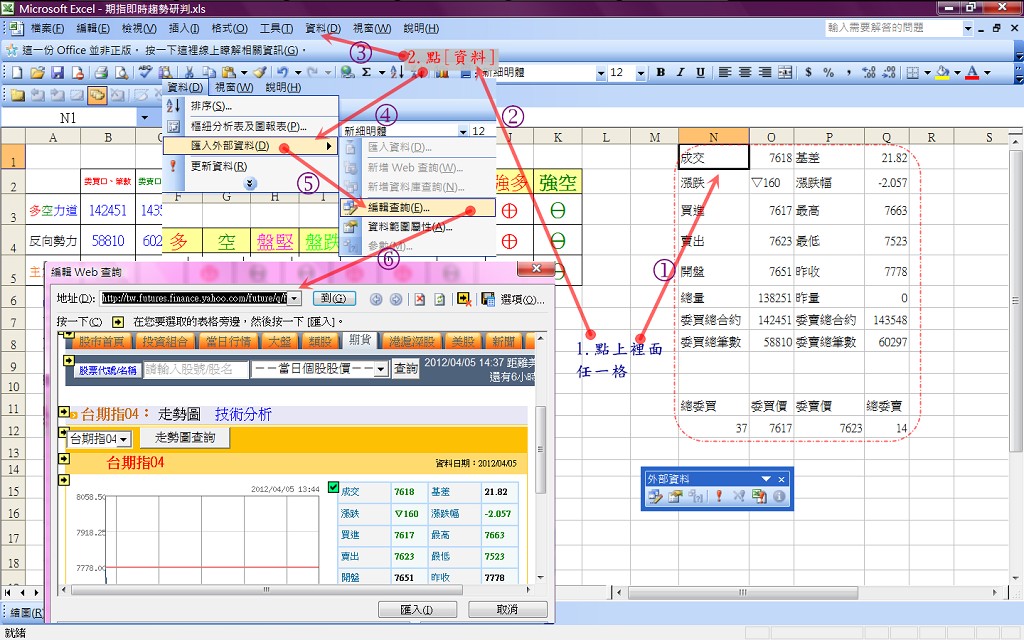The height and width of the screenshot is (640, 1024).
Task: Click the Sort Ascending A-Z icon
Action: [396, 72]
